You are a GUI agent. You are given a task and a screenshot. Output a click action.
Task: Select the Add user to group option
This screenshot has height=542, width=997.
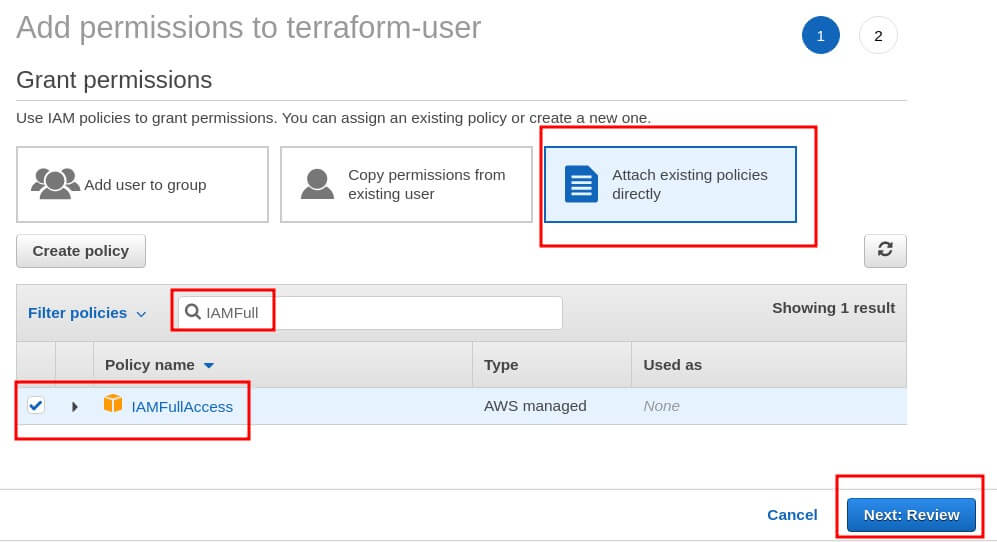tap(142, 185)
